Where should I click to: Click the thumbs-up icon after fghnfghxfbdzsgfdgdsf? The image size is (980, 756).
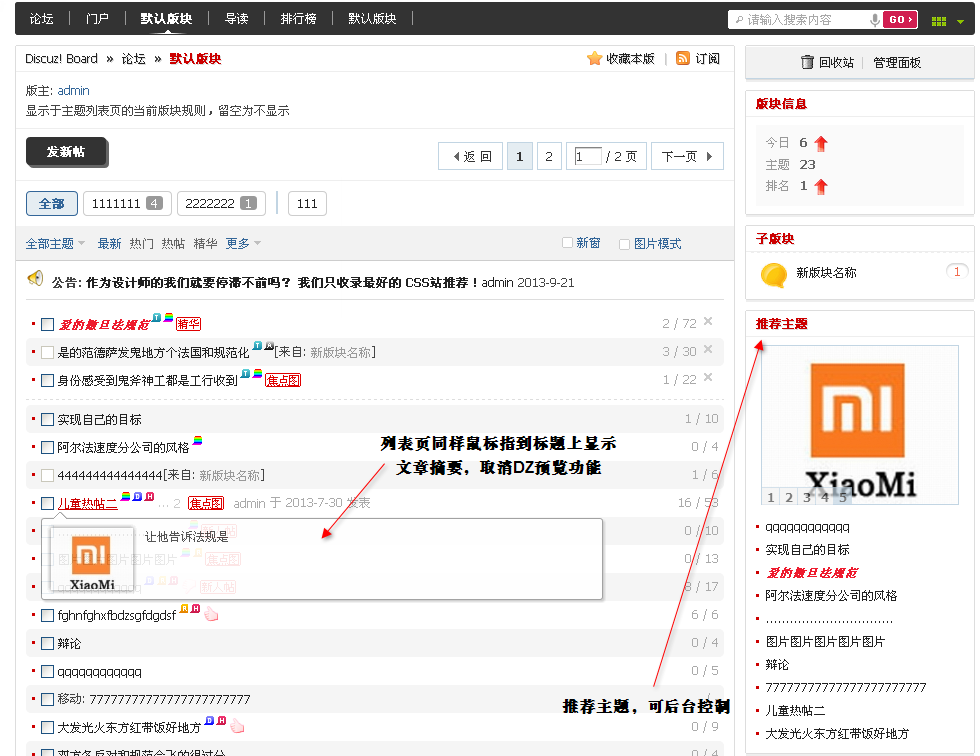(211, 614)
